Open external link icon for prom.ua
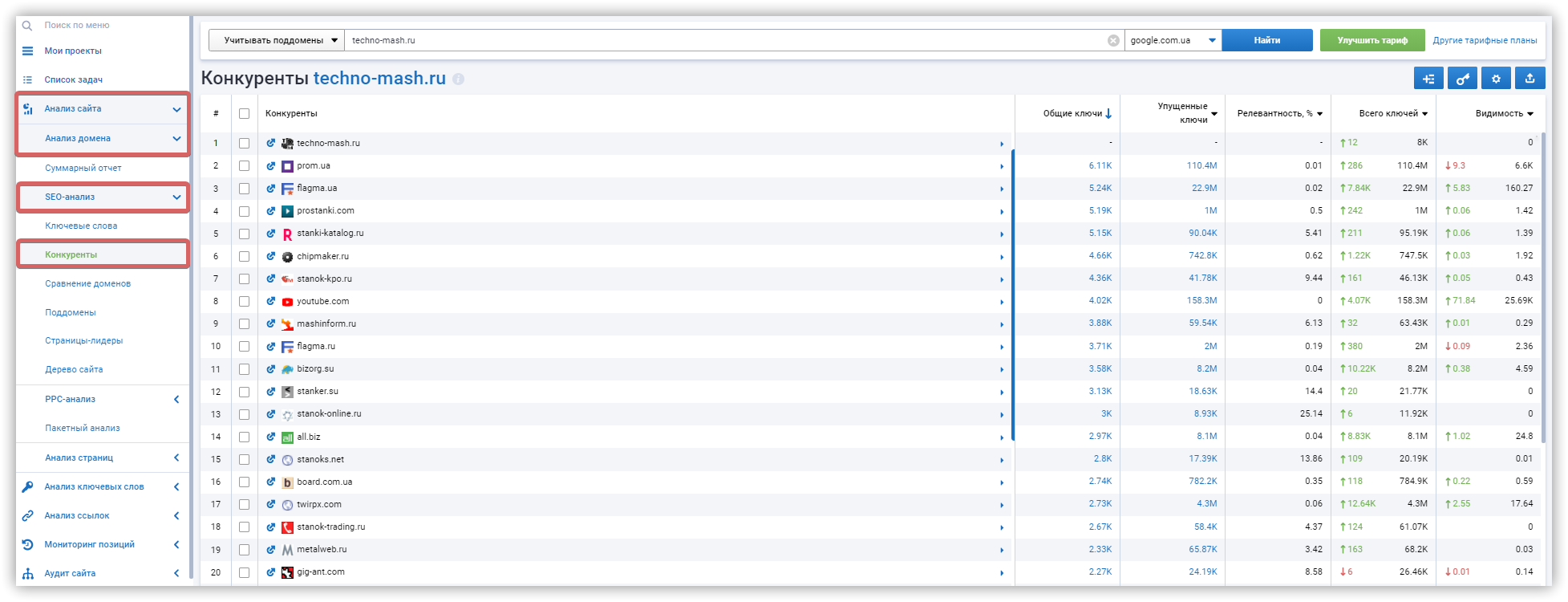The width and height of the screenshot is (1568, 602). click(271, 166)
